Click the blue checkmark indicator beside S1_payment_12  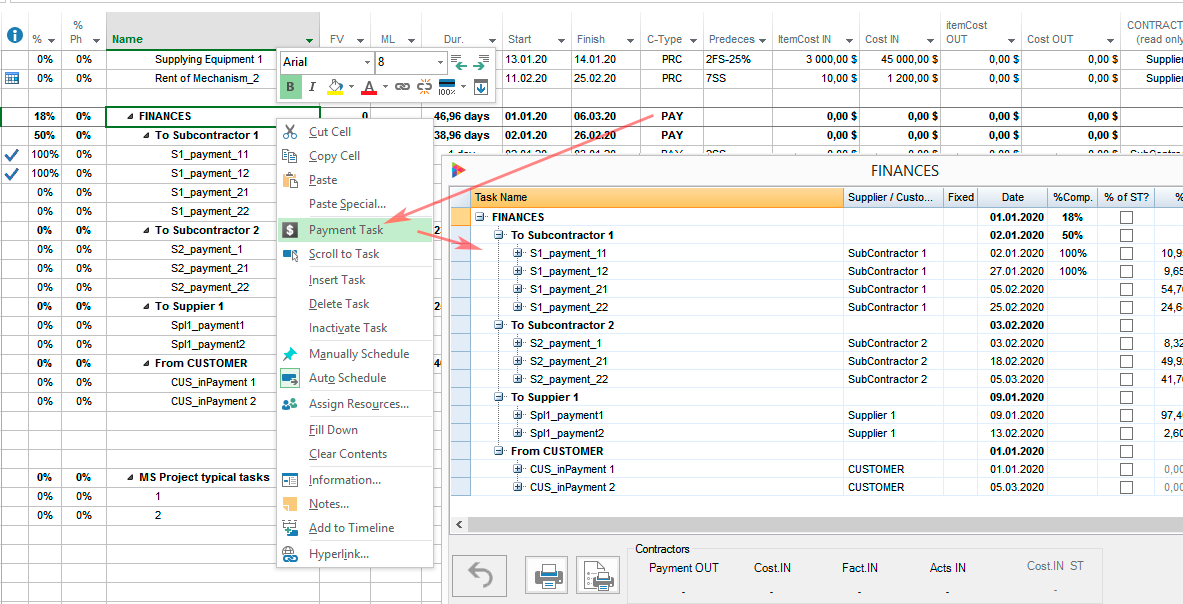click(12, 173)
